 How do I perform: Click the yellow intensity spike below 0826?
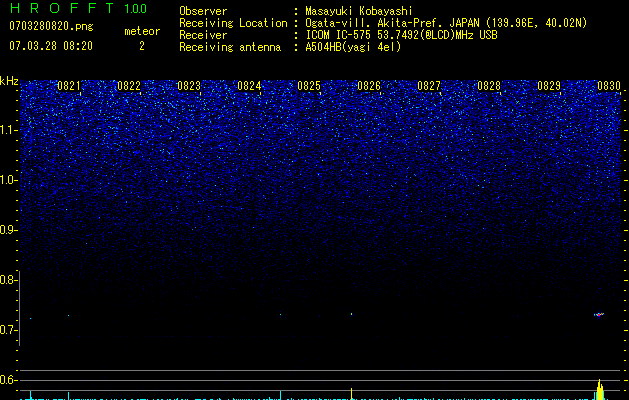pyautogui.click(x=351, y=394)
